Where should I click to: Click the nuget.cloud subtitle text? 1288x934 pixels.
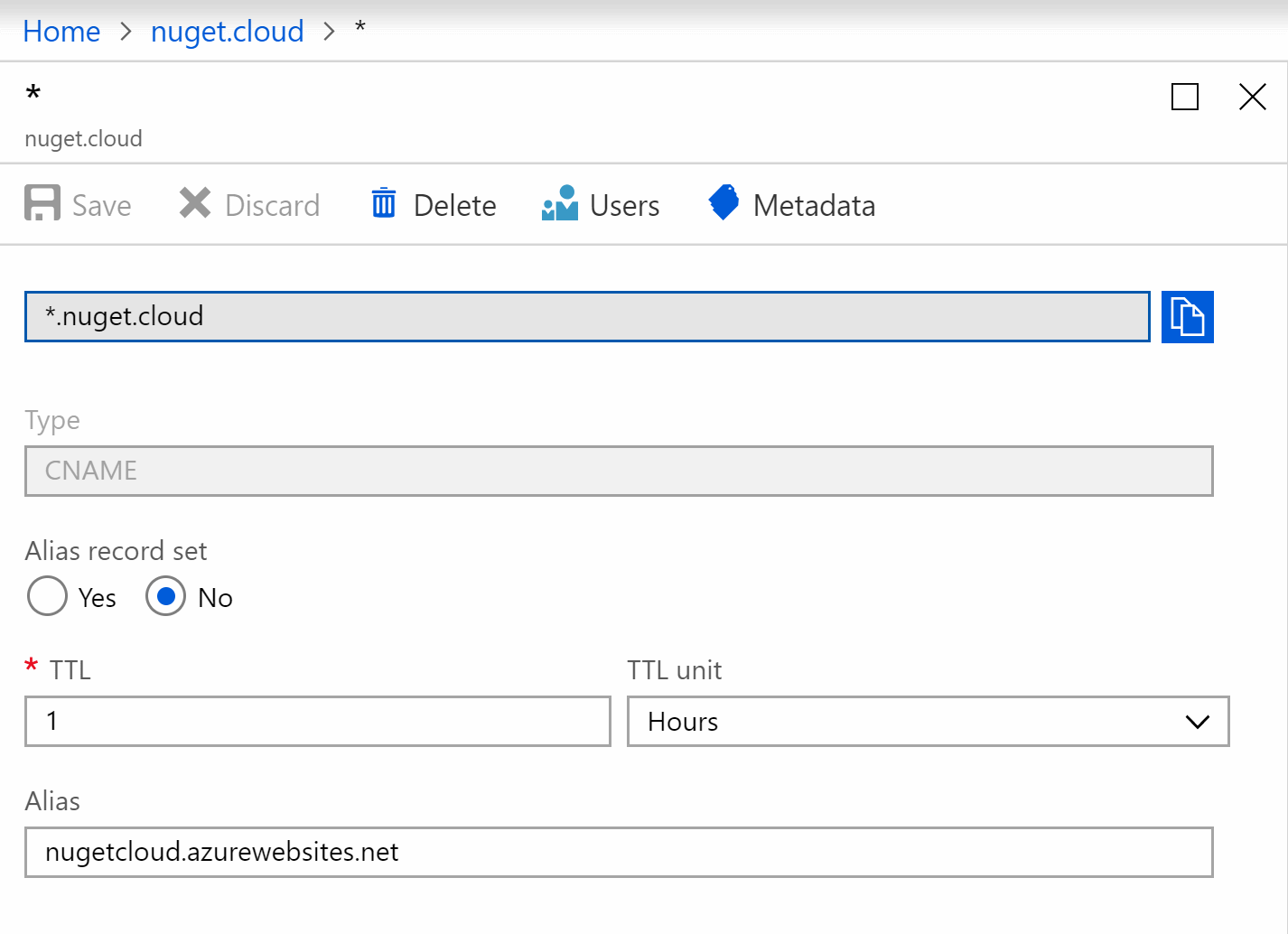83,139
